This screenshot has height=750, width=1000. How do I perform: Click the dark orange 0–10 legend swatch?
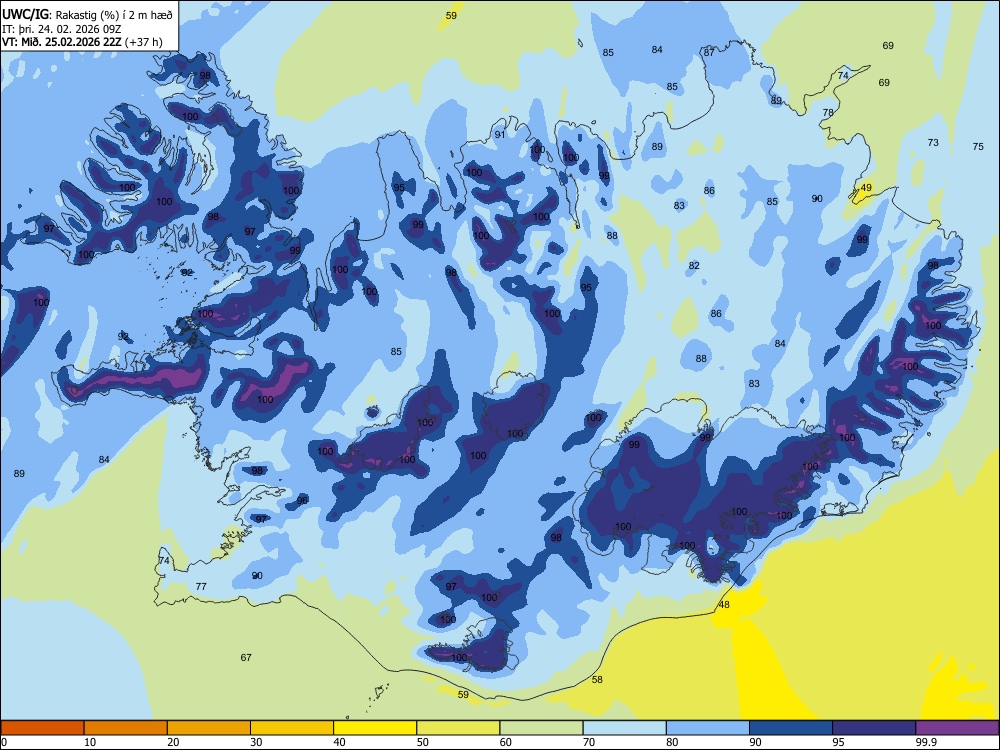[x=42, y=728]
